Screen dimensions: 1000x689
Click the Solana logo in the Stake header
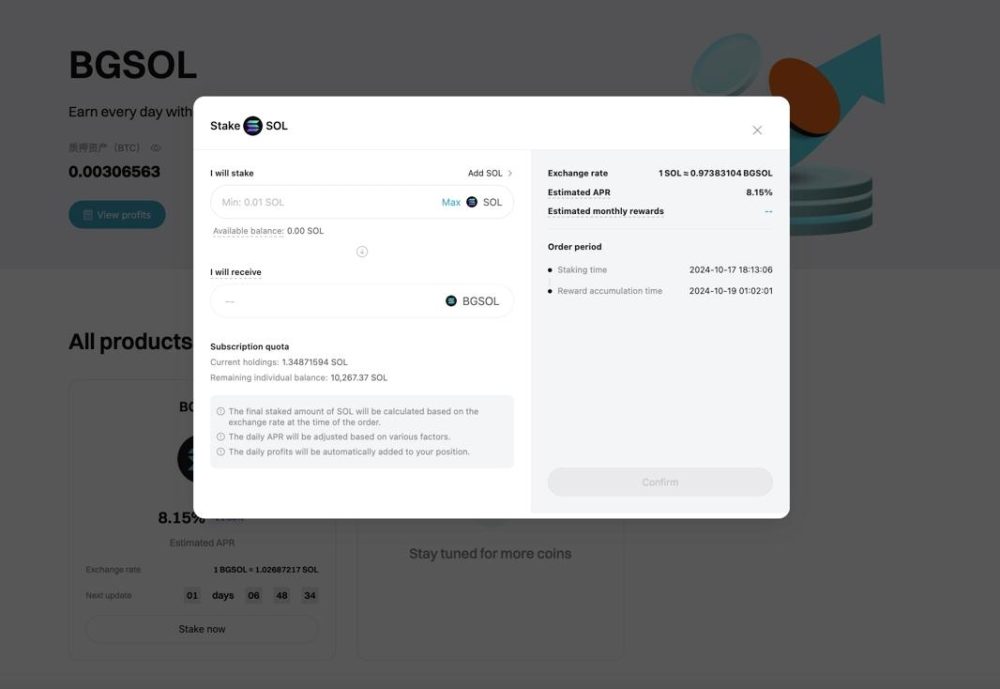[253, 126]
